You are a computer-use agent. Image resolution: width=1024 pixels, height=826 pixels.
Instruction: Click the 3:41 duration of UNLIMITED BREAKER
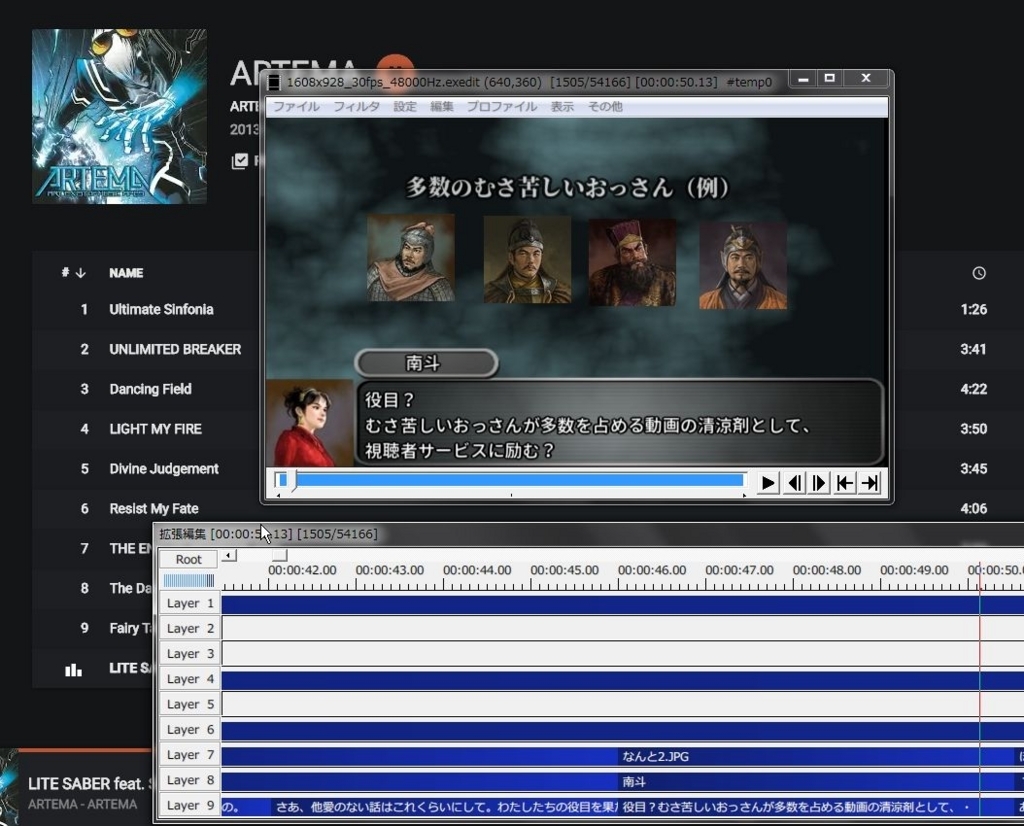coord(973,349)
